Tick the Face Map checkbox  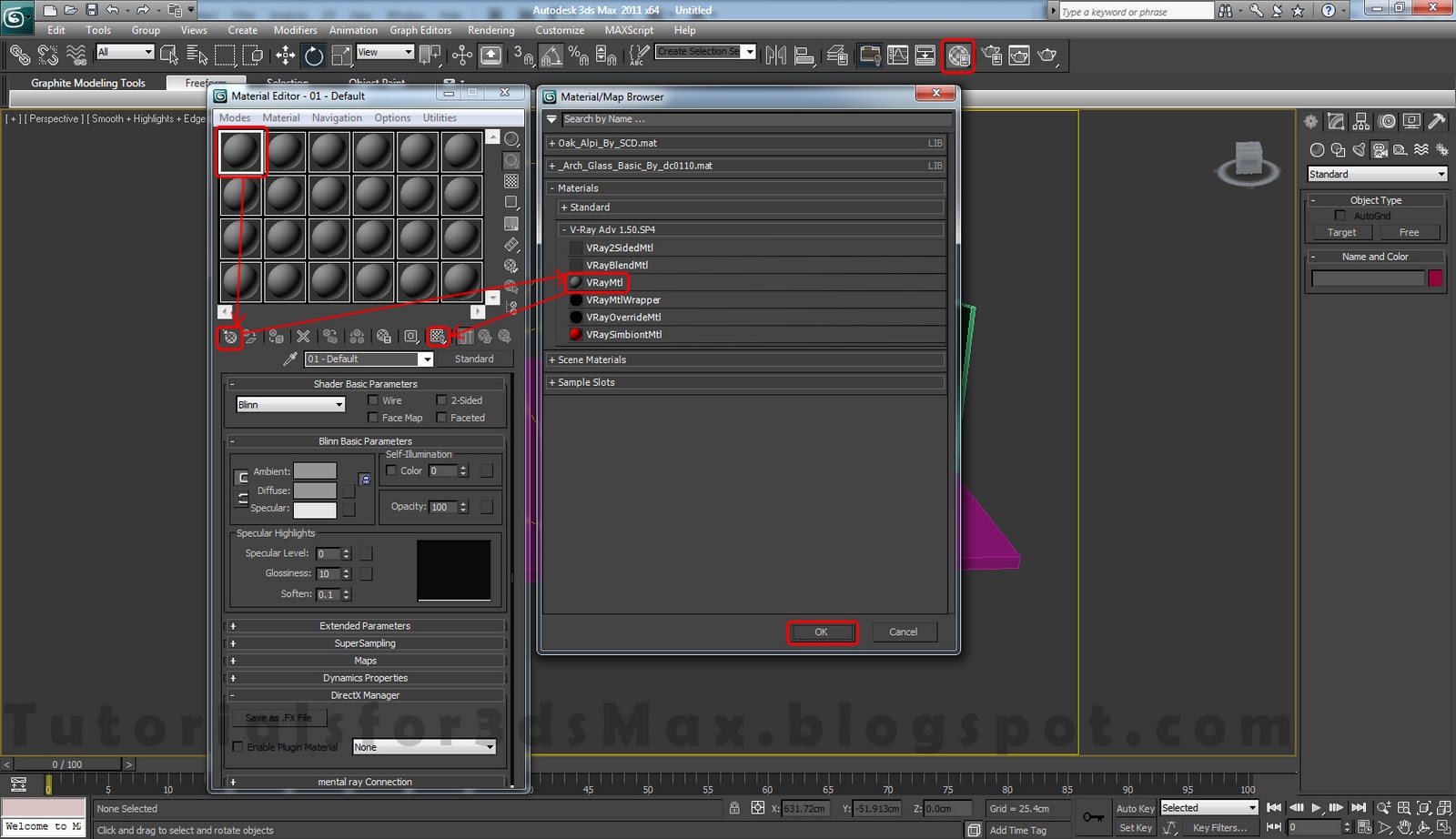point(373,417)
